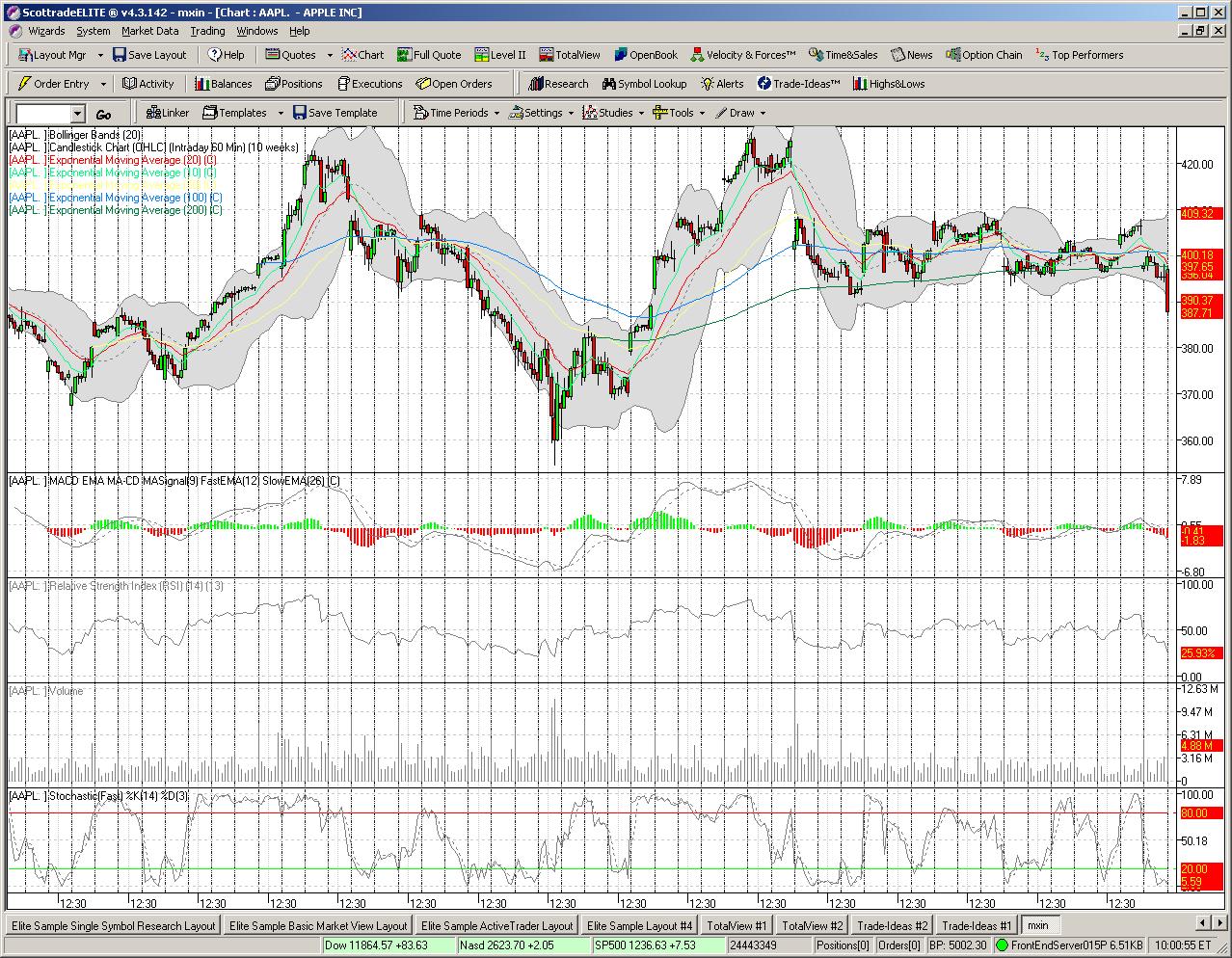Expand the chart Tools dropdown
This screenshot has width=1232, height=958.
702,113
